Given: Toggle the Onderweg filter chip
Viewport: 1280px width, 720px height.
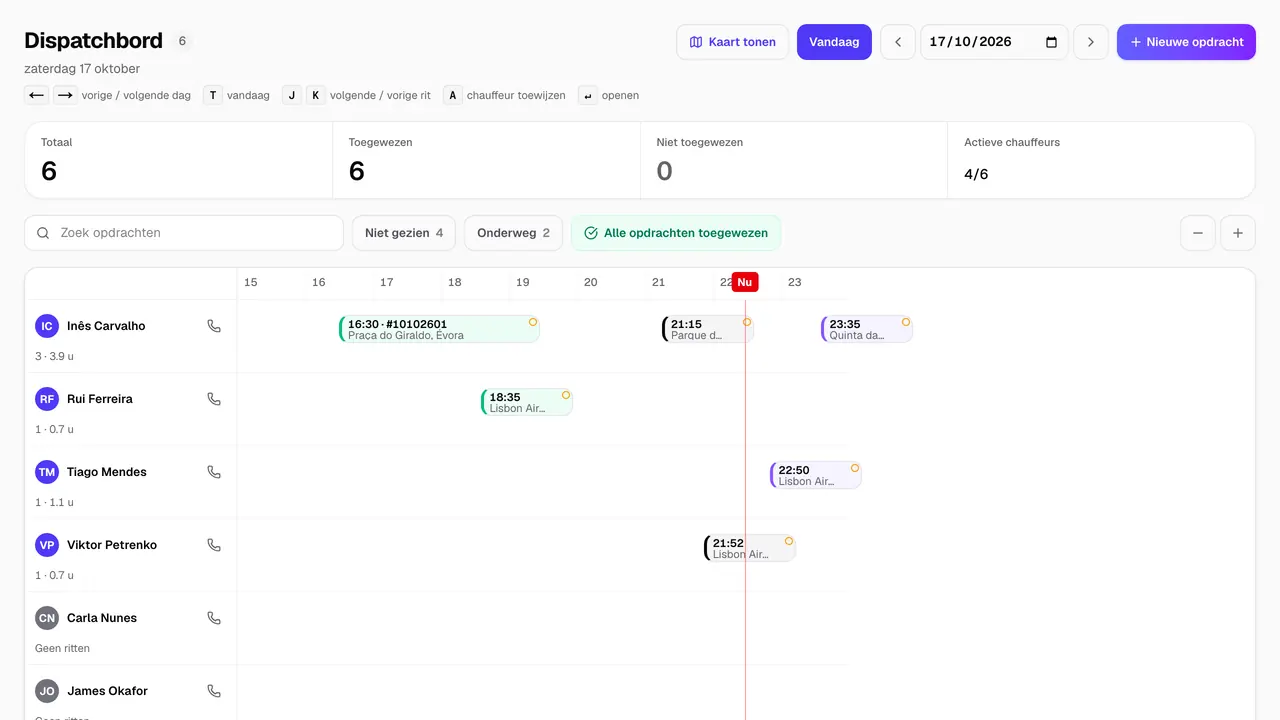Looking at the screenshot, I should pos(513,233).
